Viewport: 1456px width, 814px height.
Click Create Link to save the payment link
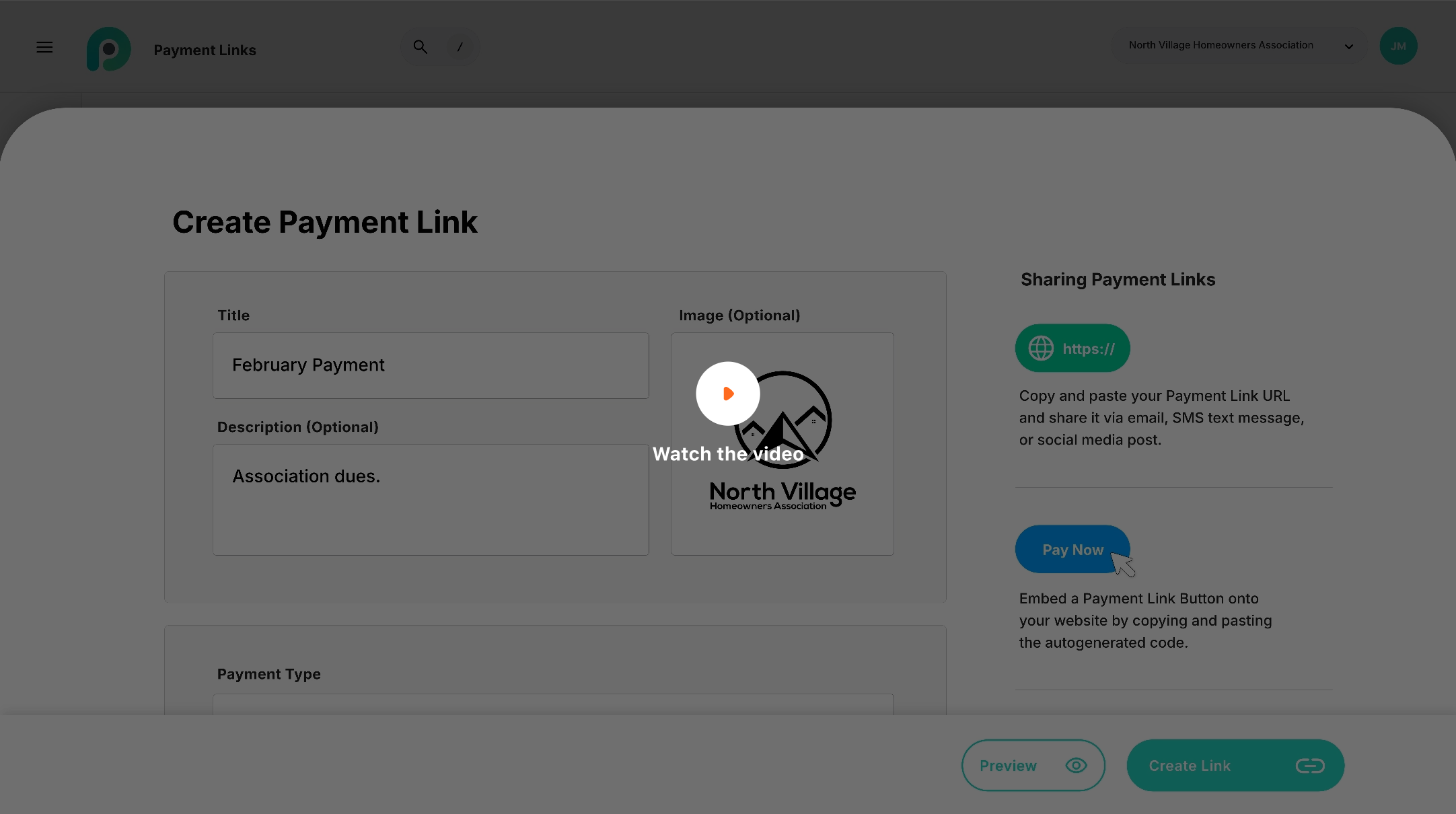tap(1235, 765)
